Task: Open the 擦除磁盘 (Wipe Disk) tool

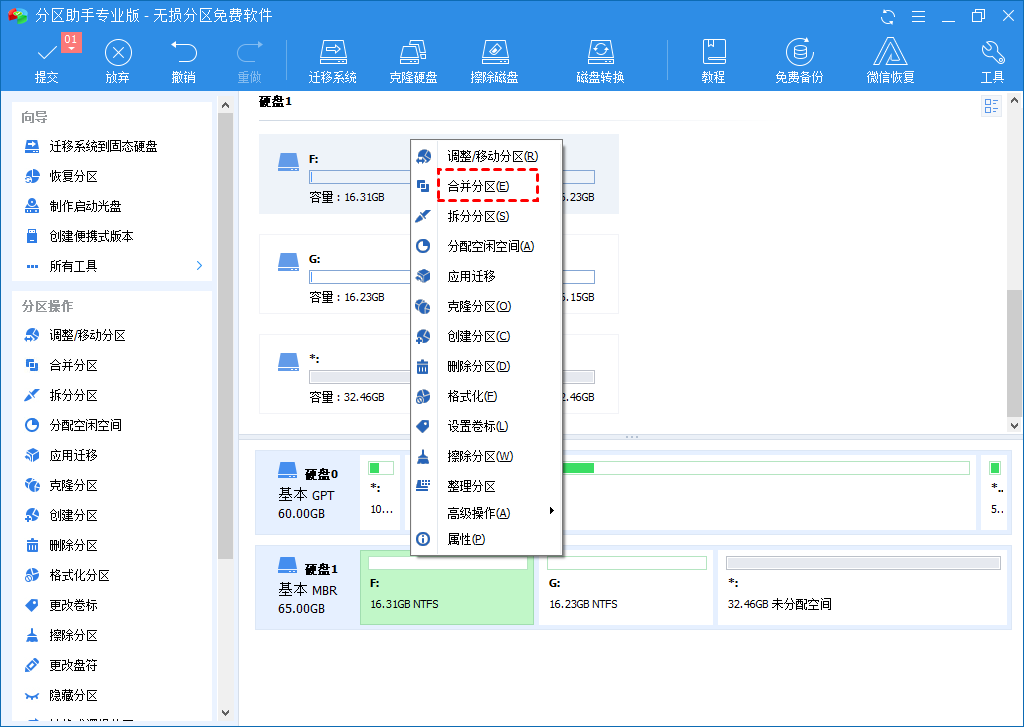Action: click(x=495, y=60)
